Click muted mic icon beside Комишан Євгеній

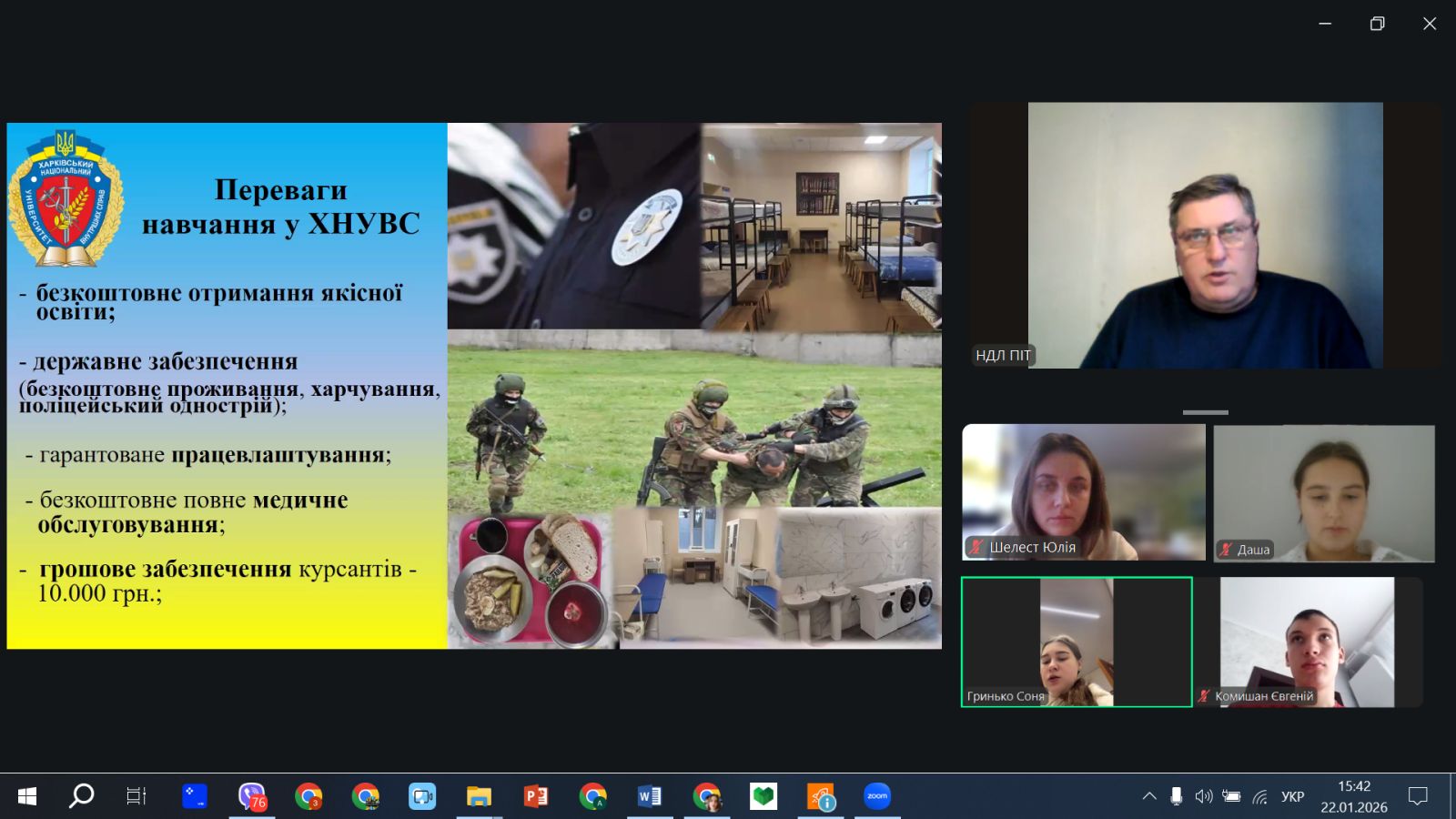click(x=1205, y=696)
